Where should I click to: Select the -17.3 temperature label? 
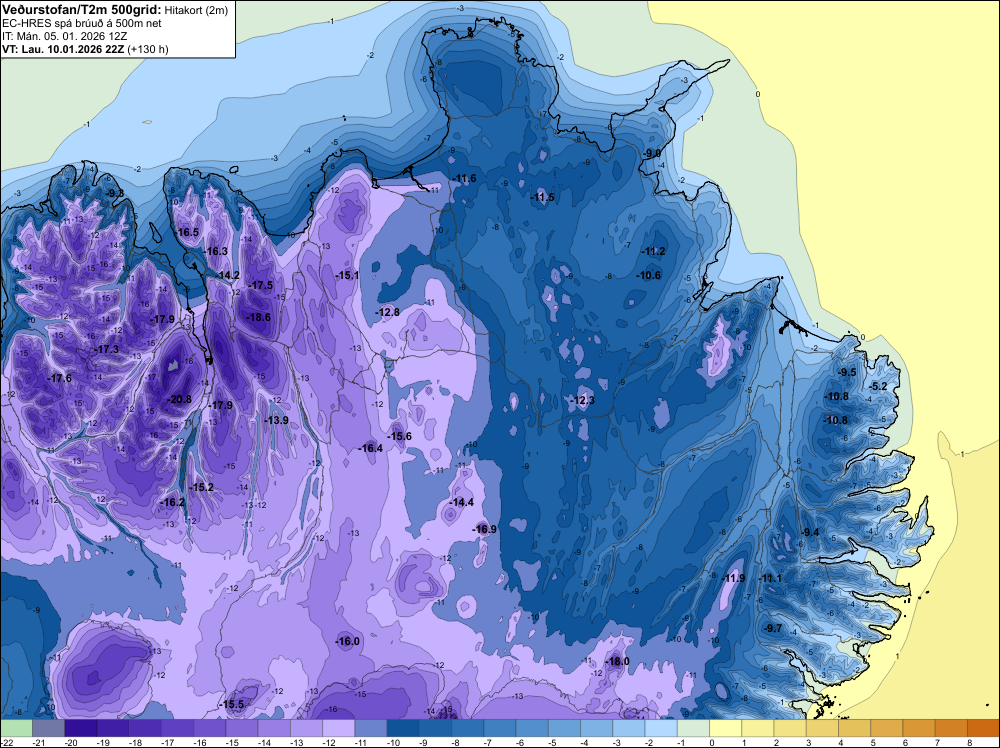(x=107, y=349)
